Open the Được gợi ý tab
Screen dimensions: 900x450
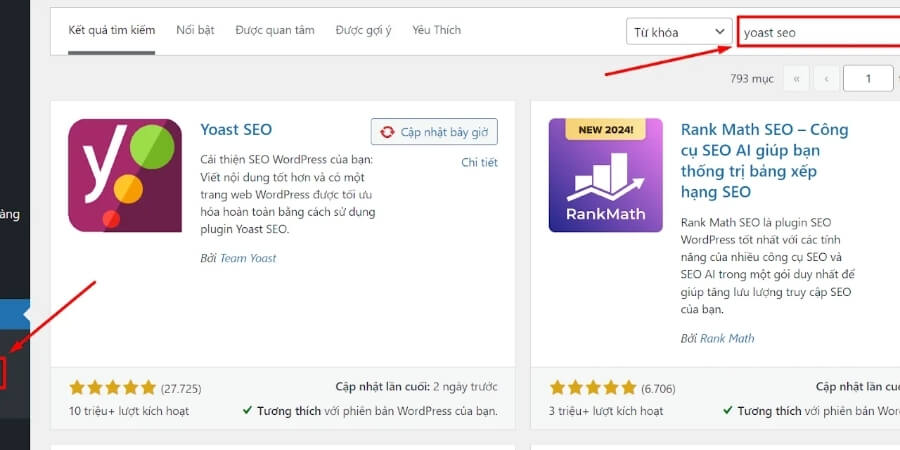[x=363, y=30]
